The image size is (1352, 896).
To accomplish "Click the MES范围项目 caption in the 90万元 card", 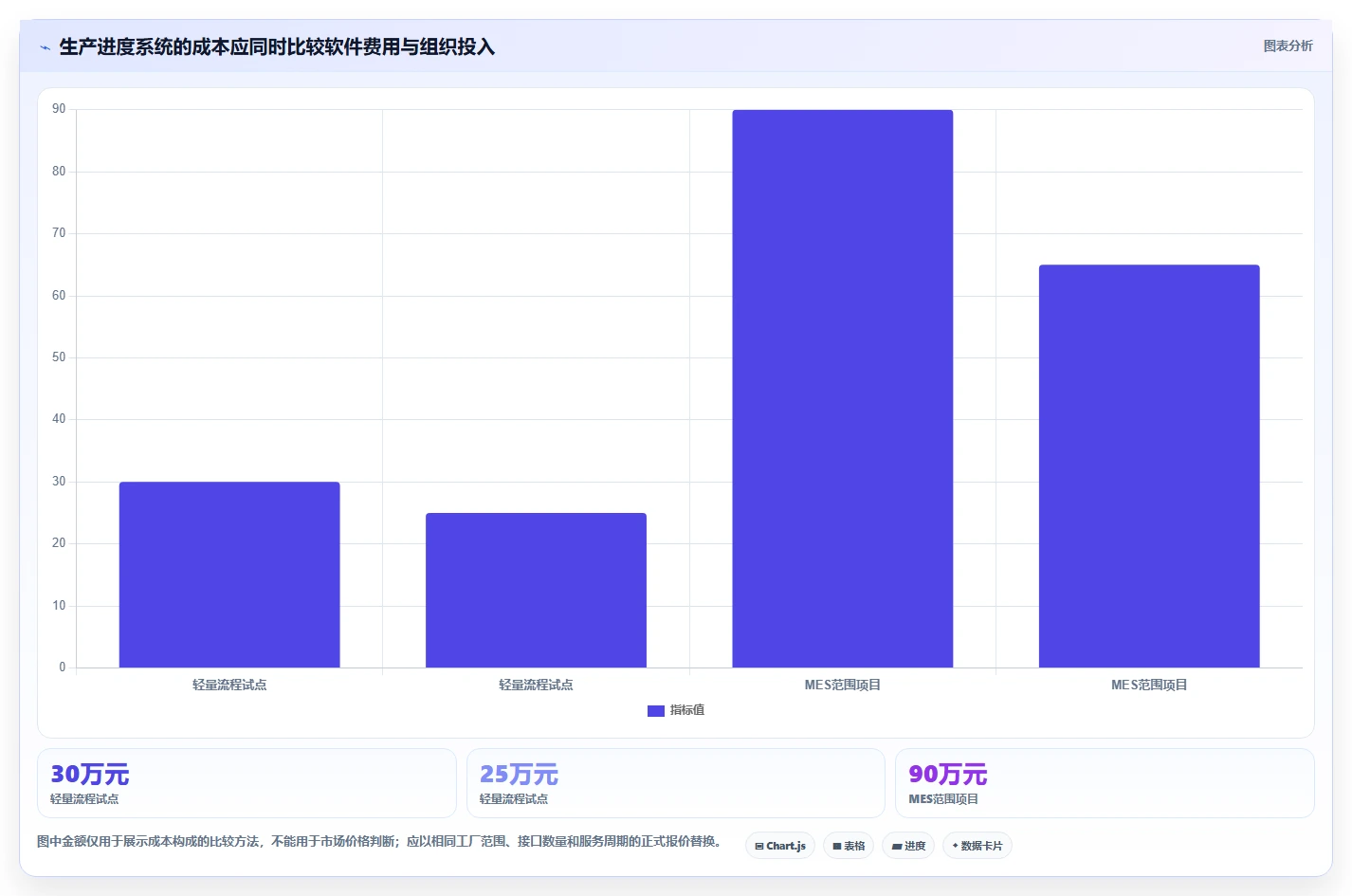I will (x=943, y=799).
